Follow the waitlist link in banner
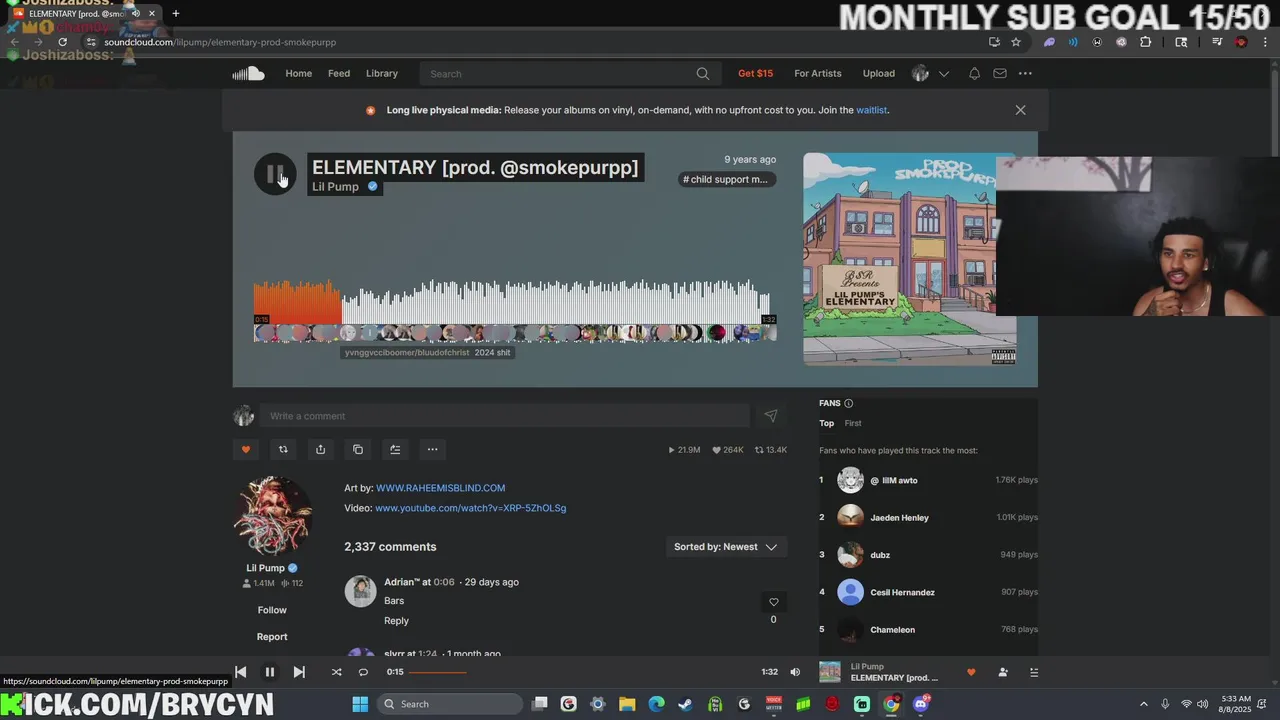 pos(871,110)
